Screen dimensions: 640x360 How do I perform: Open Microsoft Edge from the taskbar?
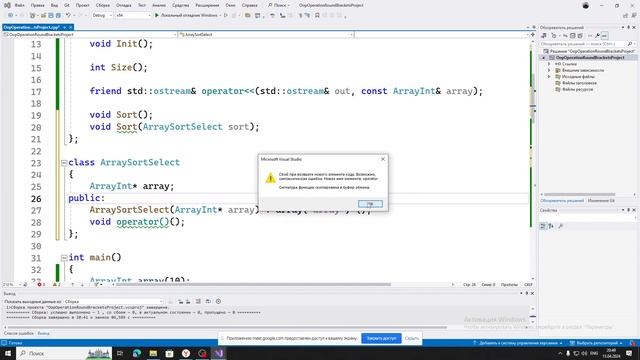(x=137, y=353)
